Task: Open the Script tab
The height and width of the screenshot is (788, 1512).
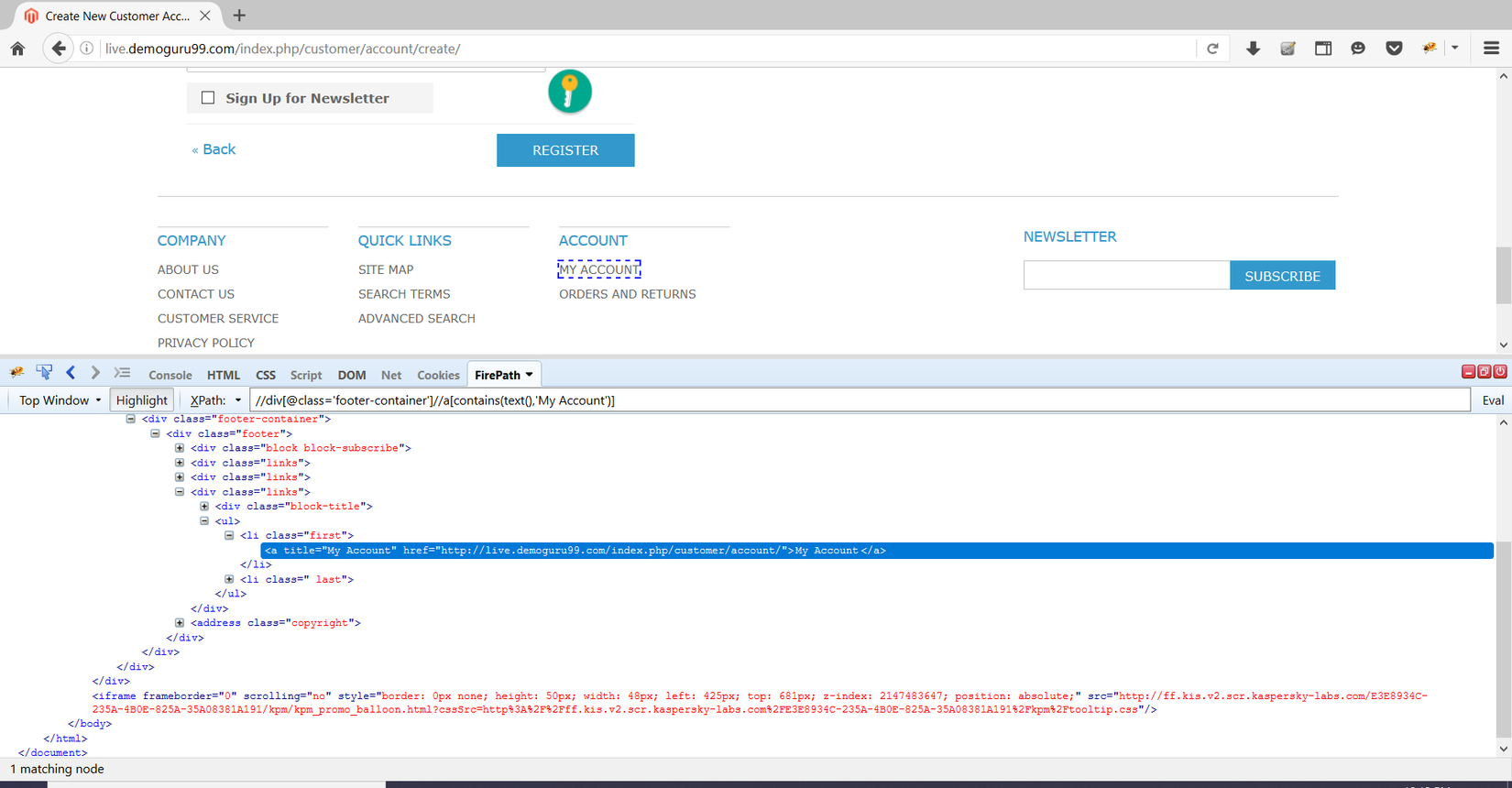Action: [306, 375]
